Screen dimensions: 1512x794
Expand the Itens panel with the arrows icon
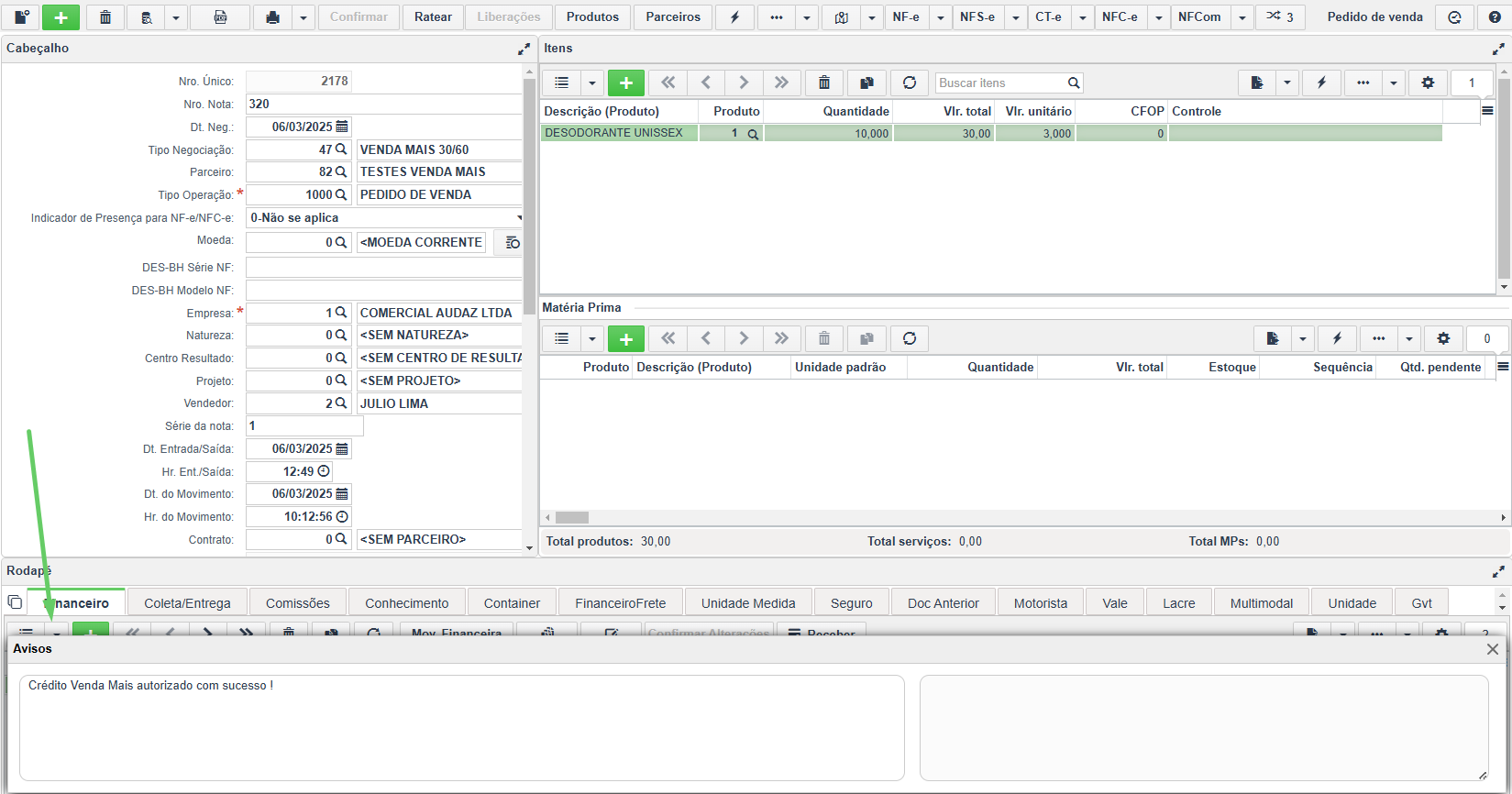coord(1498,49)
